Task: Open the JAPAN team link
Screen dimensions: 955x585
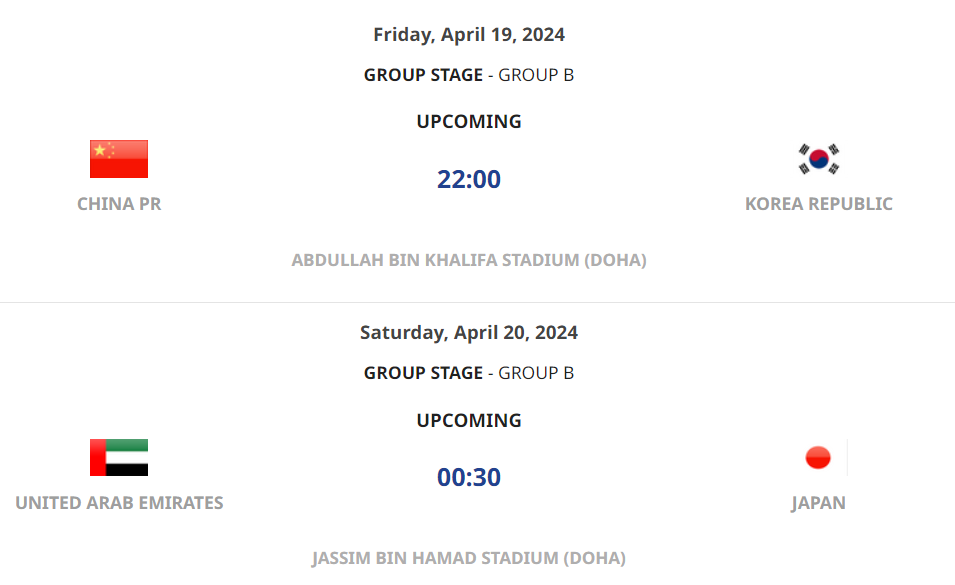Action: pyautogui.click(x=818, y=503)
